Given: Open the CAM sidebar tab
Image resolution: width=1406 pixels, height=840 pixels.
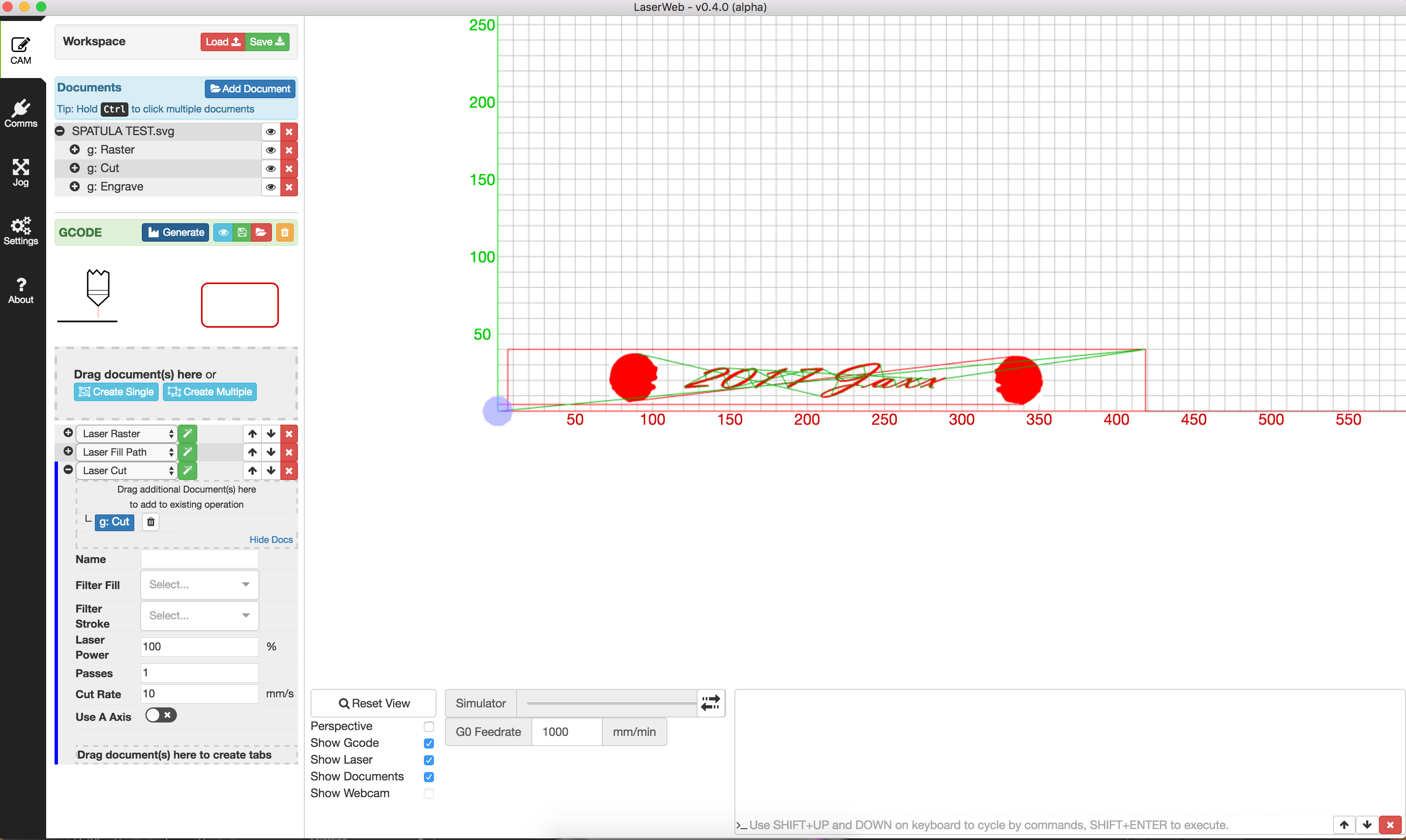Looking at the screenshot, I should [21, 50].
